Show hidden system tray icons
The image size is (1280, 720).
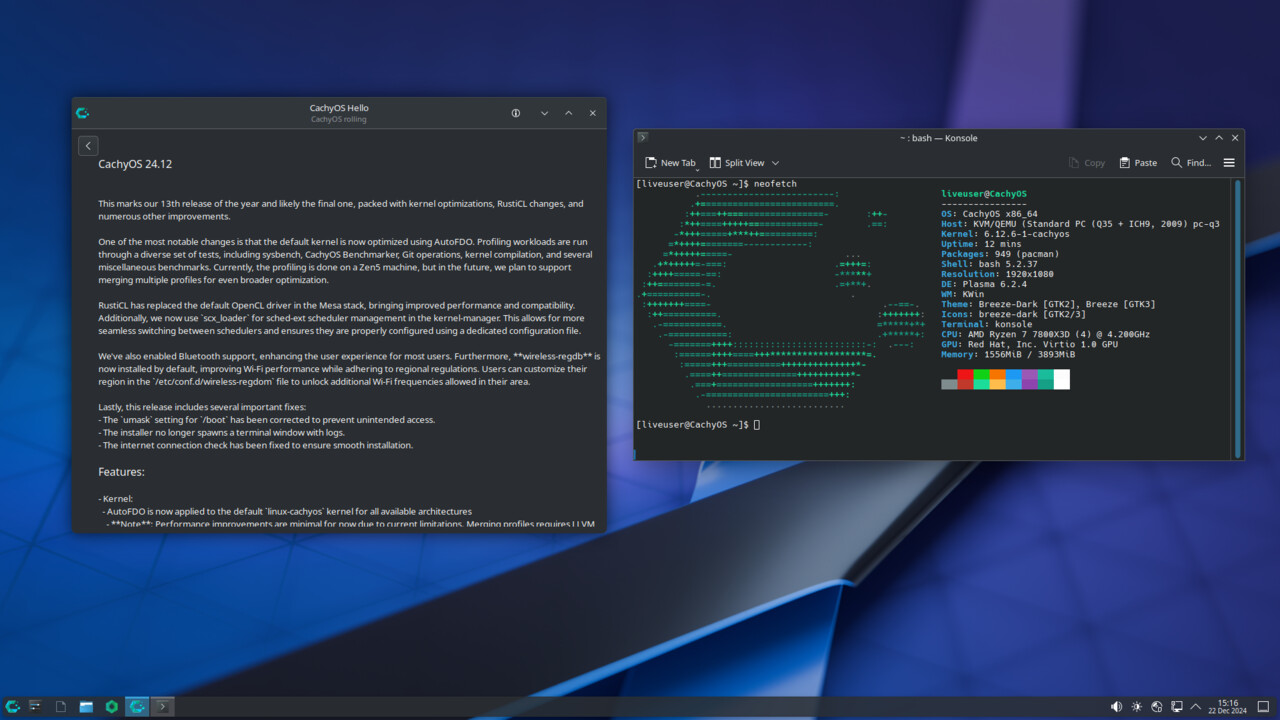point(1197,707)
